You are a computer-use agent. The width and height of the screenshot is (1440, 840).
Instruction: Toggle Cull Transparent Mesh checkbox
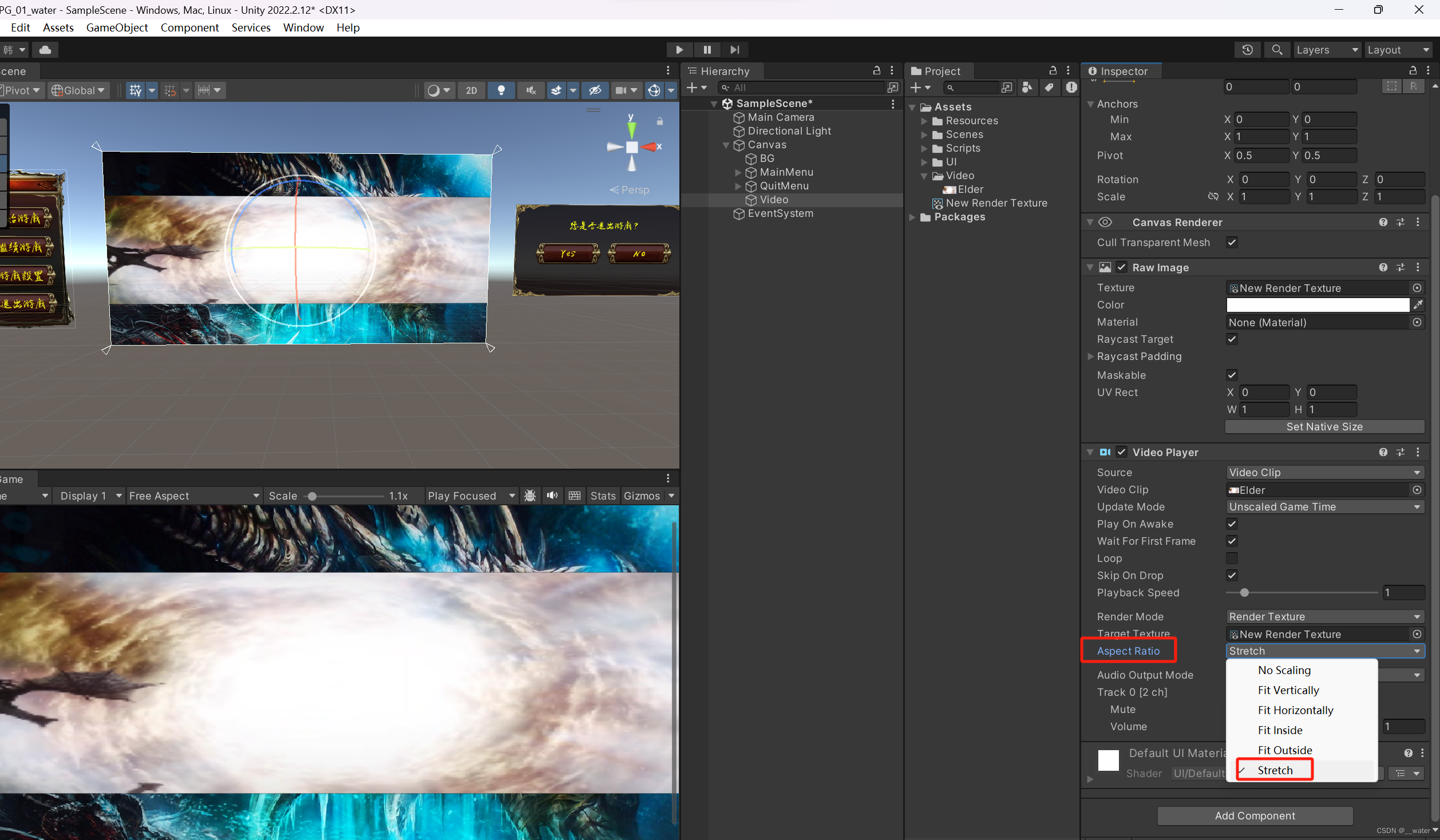(x=1232, y=243)
